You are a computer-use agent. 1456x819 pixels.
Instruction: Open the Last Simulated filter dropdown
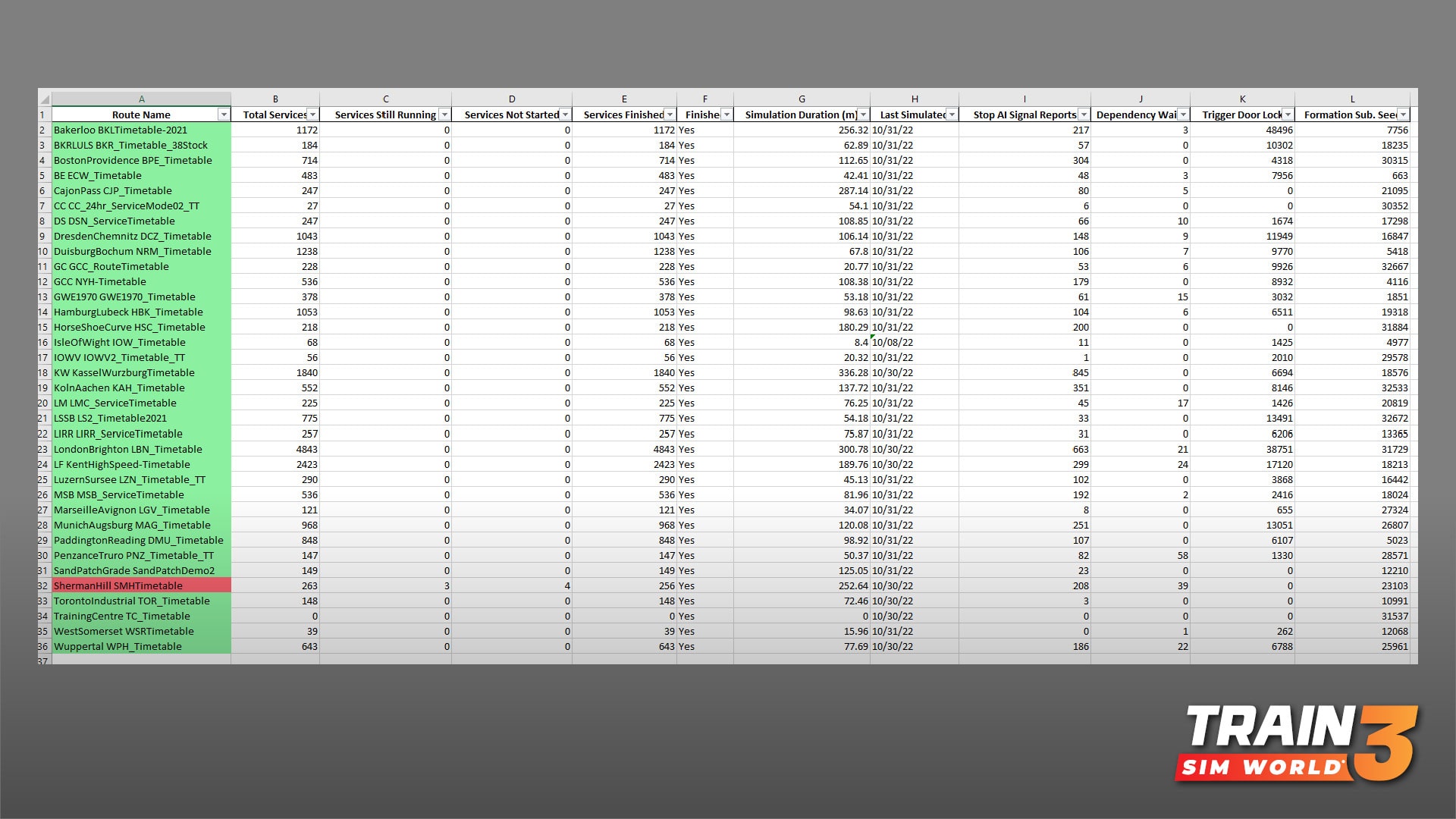click(x=952, y=115)
